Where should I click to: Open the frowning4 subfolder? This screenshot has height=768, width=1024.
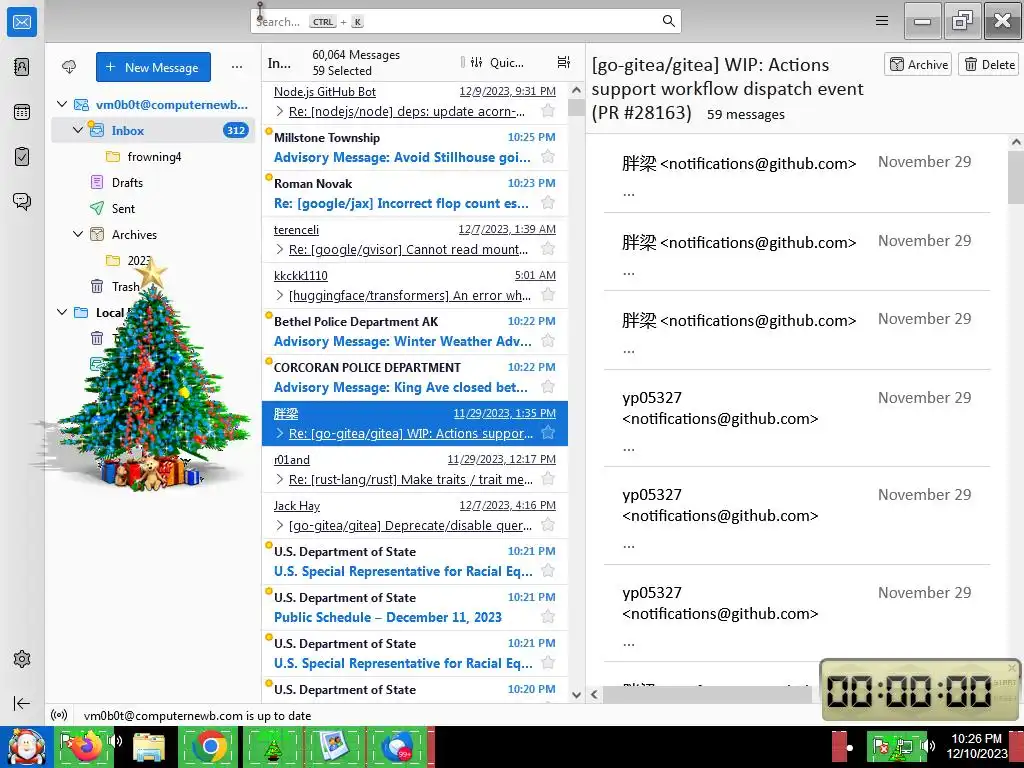(153, 156)
